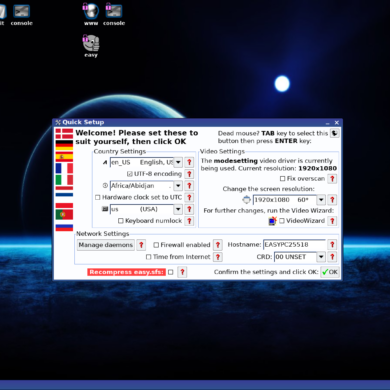Show help for screen resolution dropdown
The width and height of the screenshot is (390, 390).
tap(332, 200)
